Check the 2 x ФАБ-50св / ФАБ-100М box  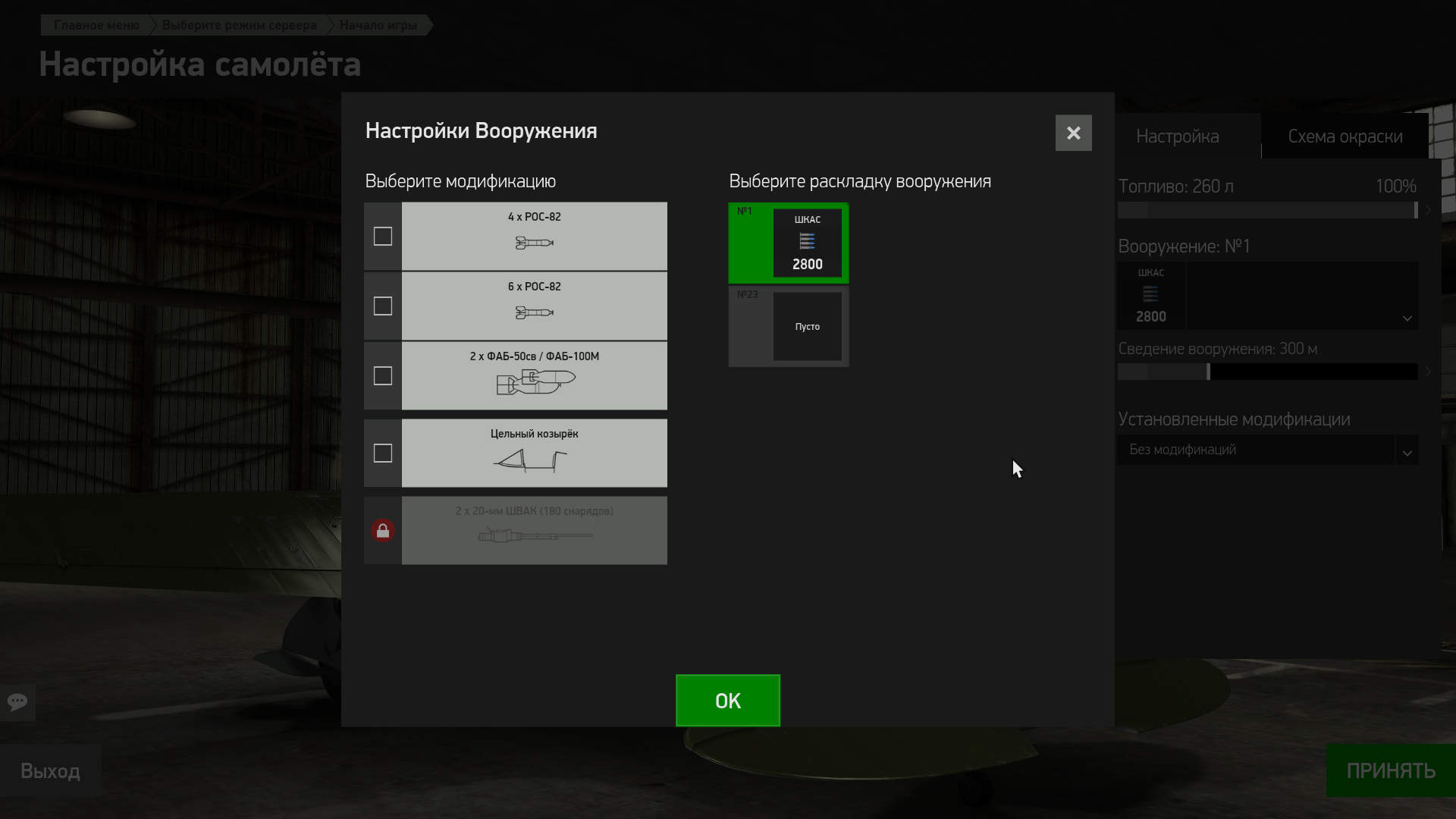(383, 376)
